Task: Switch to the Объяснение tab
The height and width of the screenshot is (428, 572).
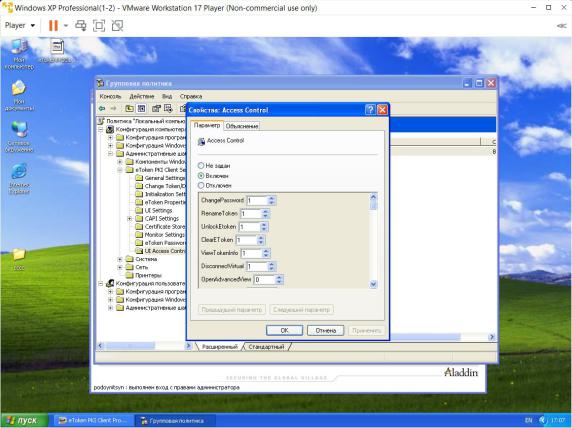Action: [242, 126]
